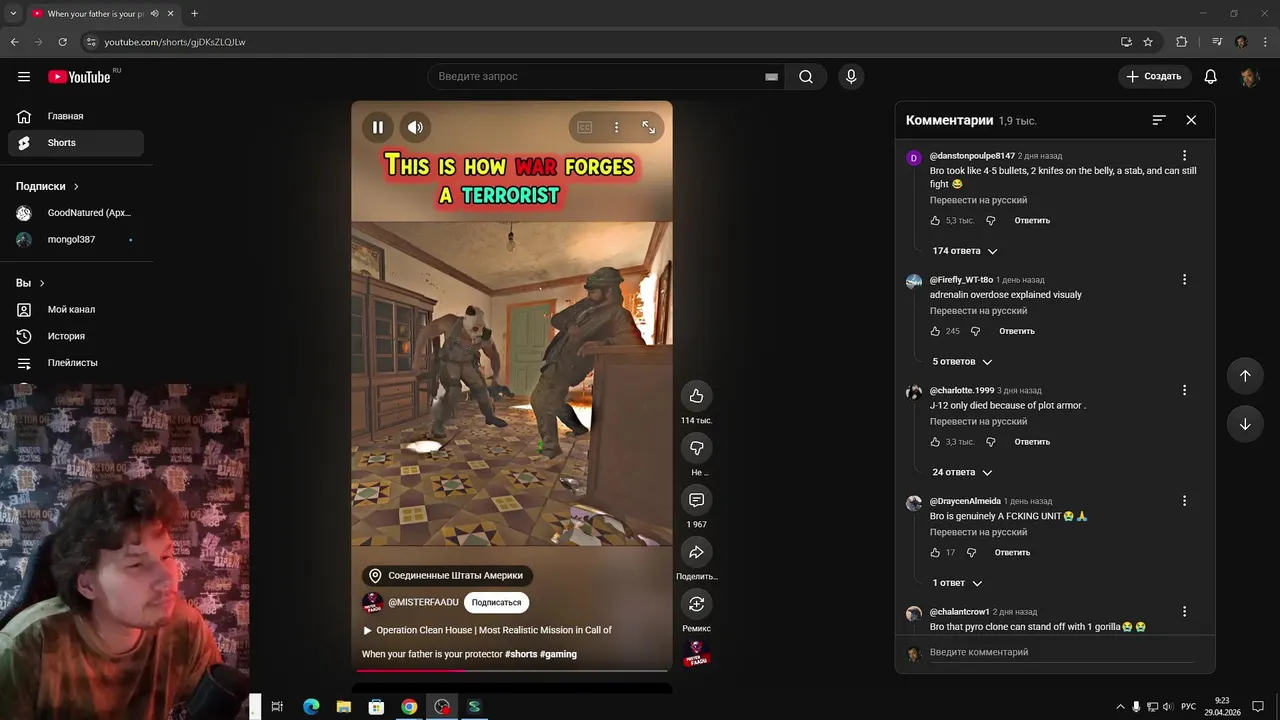Expand the Вы section chevron
The height and width of the screenshot is (720, 1280).
tap(42, 284)
